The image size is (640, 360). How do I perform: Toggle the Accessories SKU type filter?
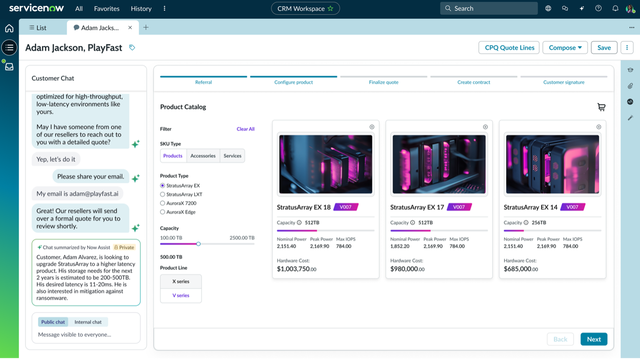point(203,156)
